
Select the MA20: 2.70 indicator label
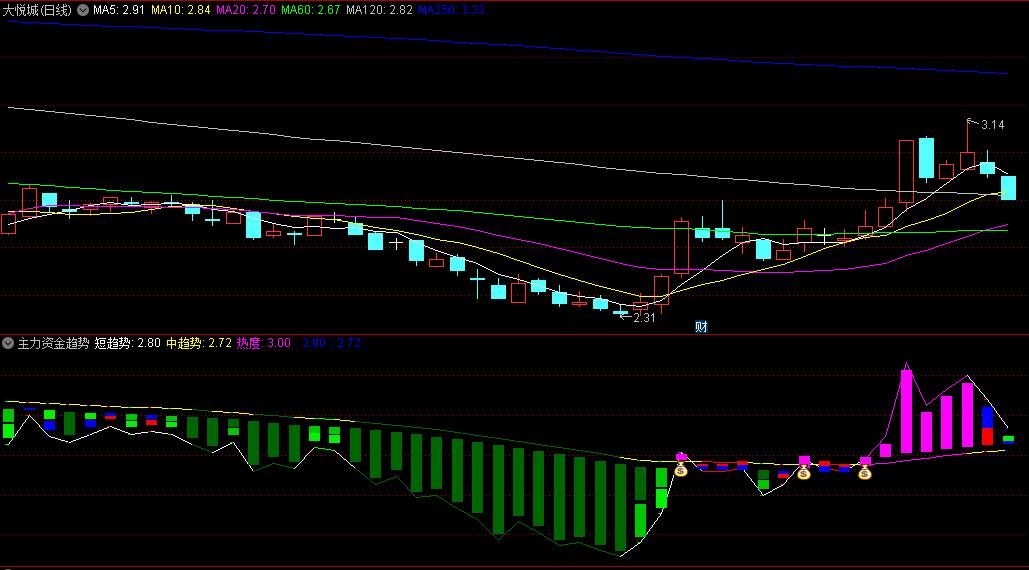point(246,10)
